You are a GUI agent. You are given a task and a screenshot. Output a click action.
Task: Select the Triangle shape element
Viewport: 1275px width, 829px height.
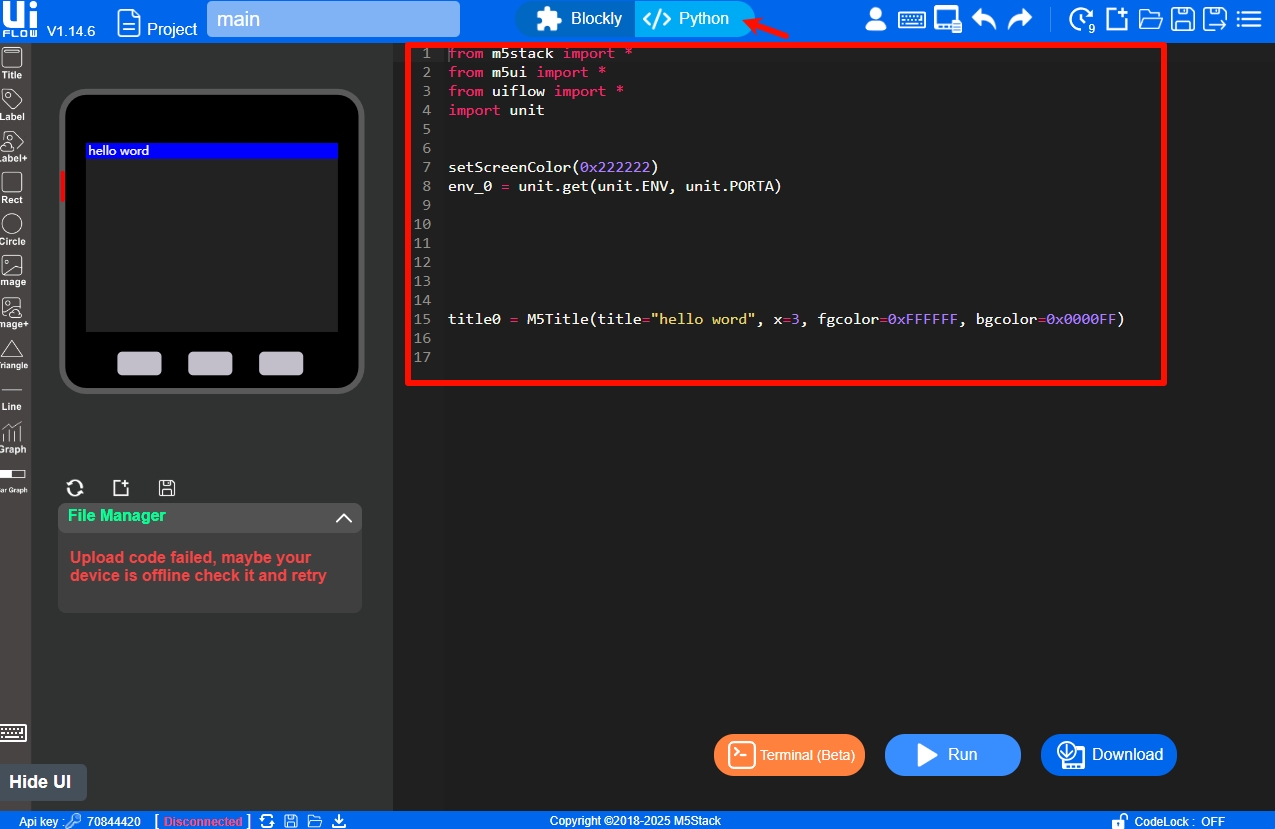point(12,354)
